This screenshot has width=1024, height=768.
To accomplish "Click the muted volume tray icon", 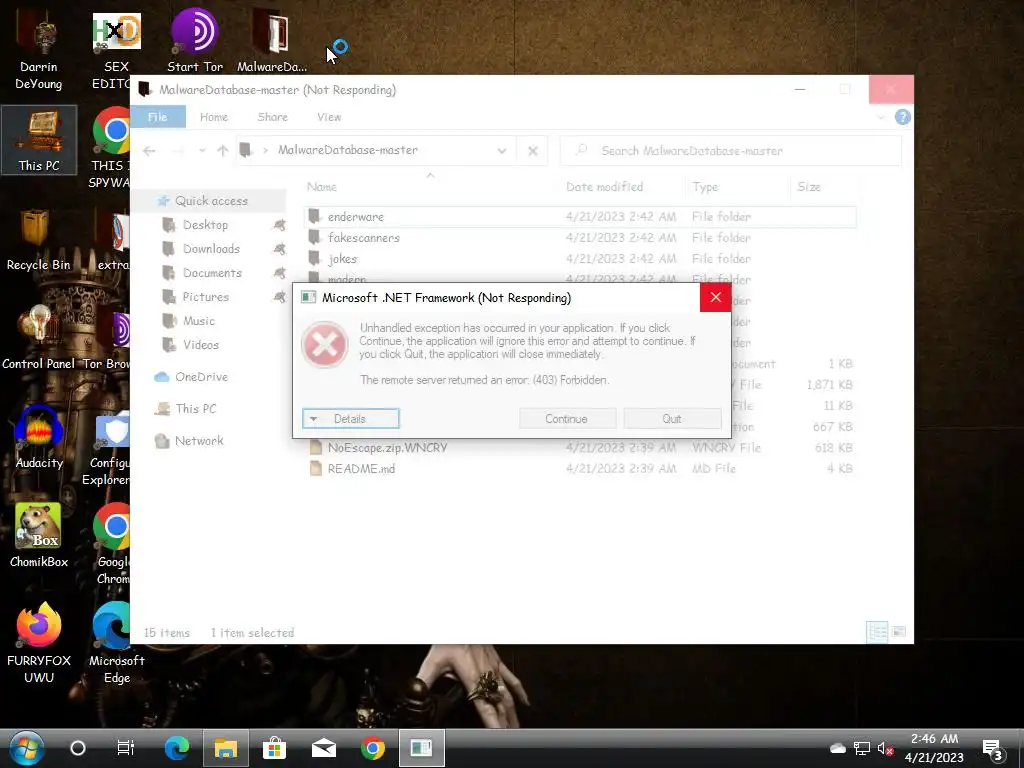I will click(886, 748).
